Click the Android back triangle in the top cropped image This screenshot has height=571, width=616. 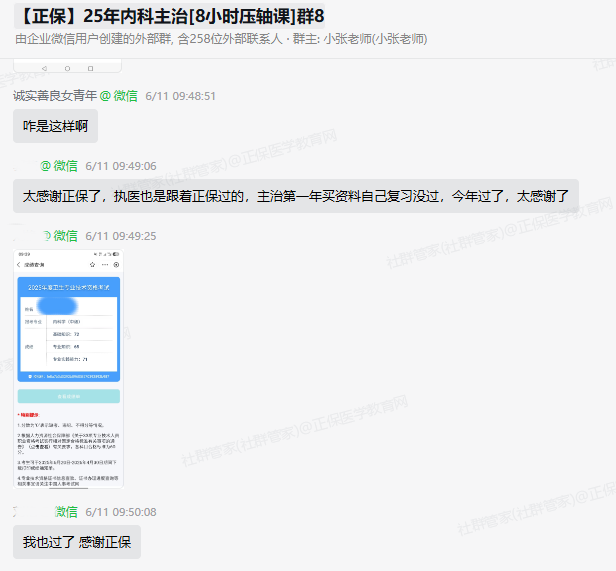42,68
